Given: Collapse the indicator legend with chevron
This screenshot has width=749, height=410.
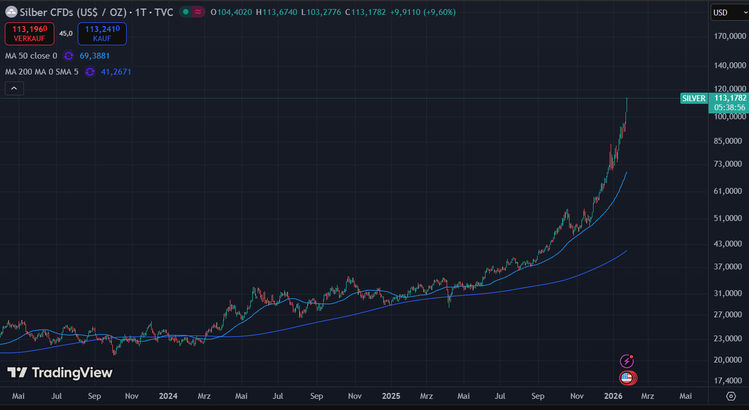Looking at the screenshot, I should pos(14,89).
